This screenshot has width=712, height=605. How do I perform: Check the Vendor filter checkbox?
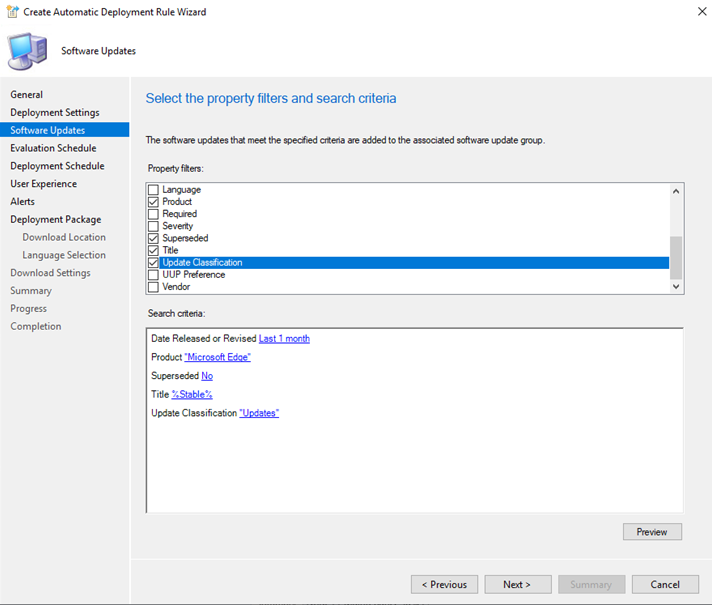pyautogui.click(x=153, y=287)
